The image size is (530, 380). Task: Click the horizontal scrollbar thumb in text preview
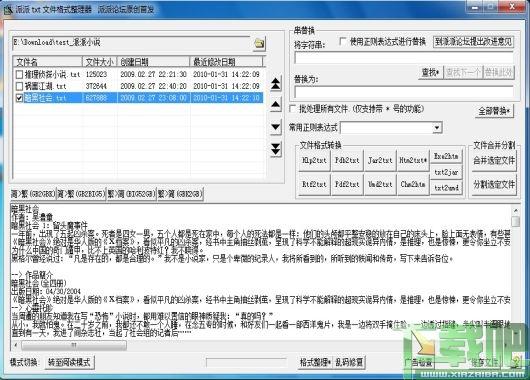74,345
